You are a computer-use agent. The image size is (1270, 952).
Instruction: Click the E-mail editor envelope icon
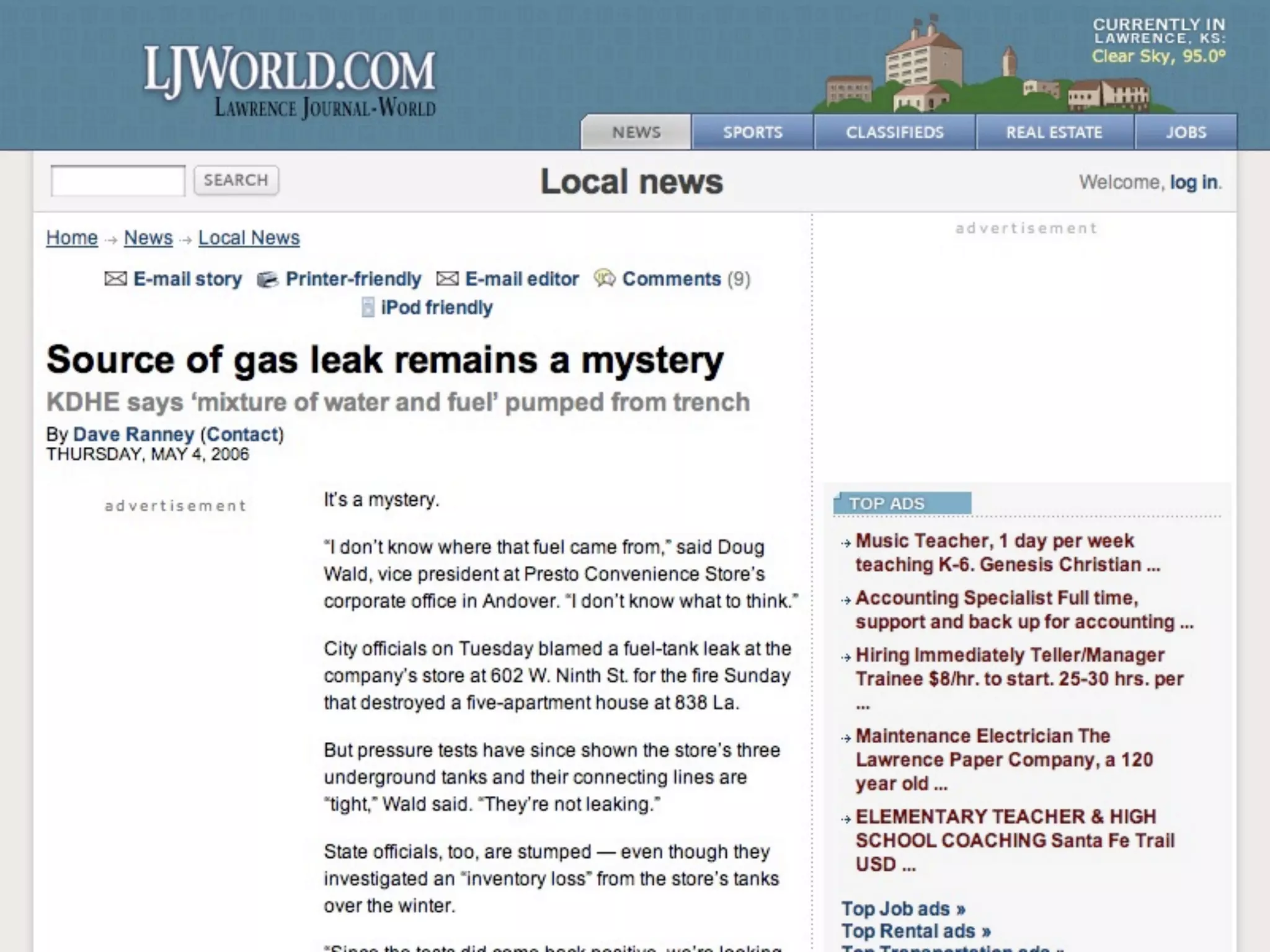pyautogui.click(x=447, y=279)
